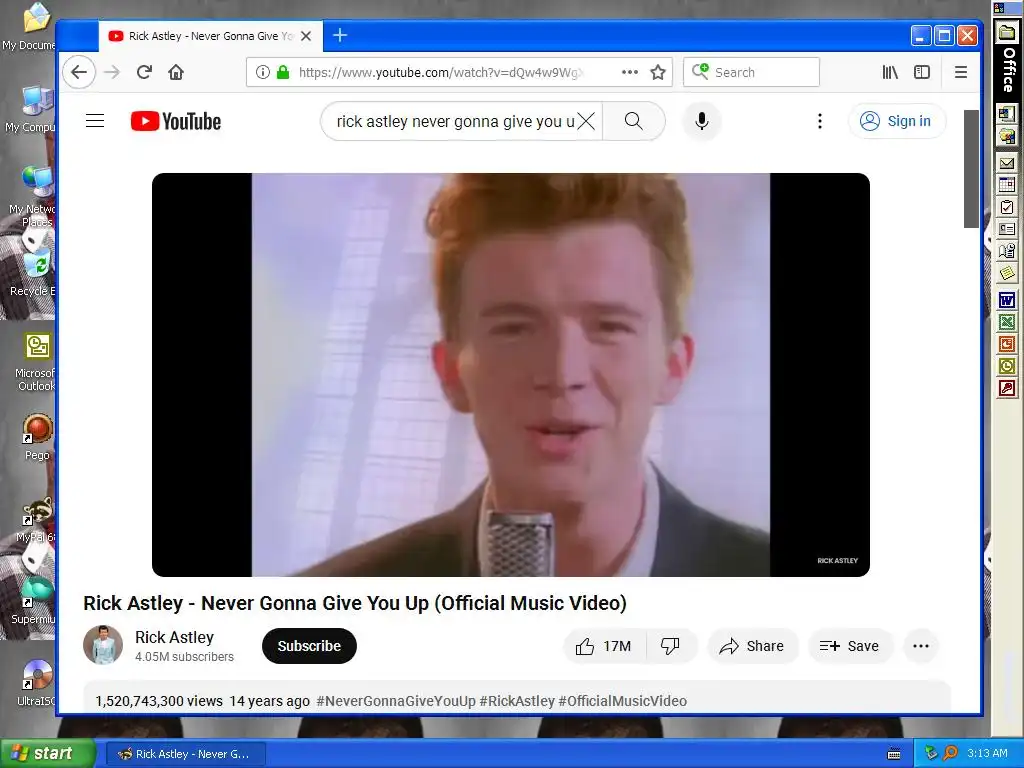
Task: Close the Rick Astley browser tab
Action: pyautogui.click(x=306, y=36)
